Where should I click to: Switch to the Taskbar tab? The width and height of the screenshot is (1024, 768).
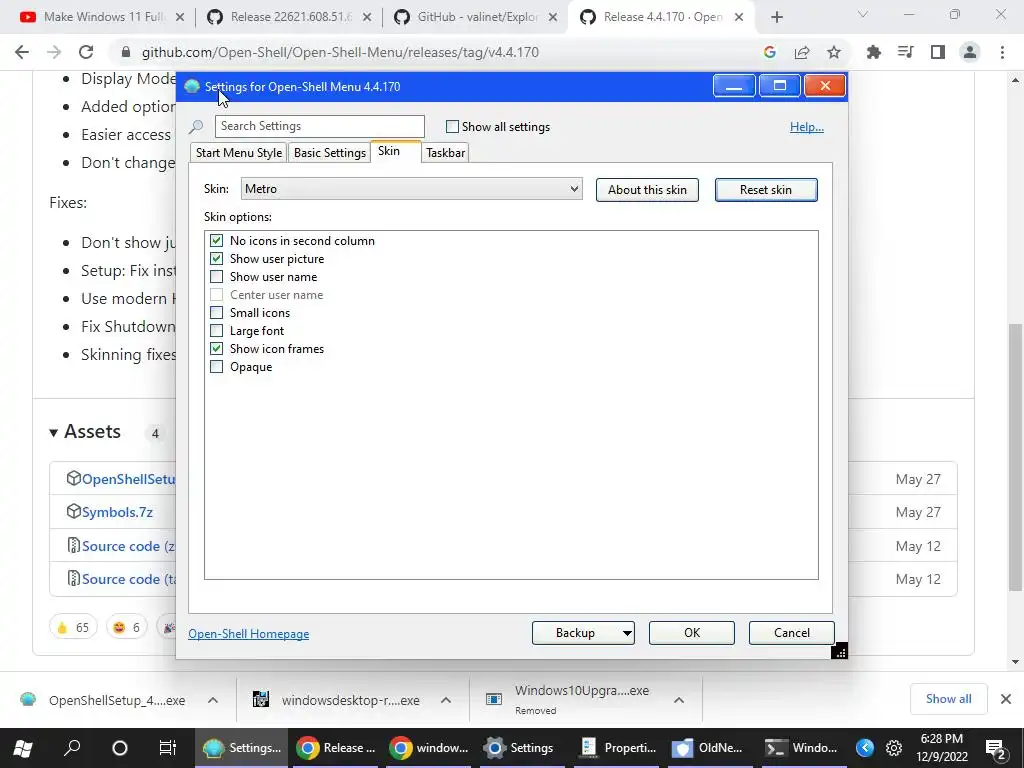tap(445, 153)
